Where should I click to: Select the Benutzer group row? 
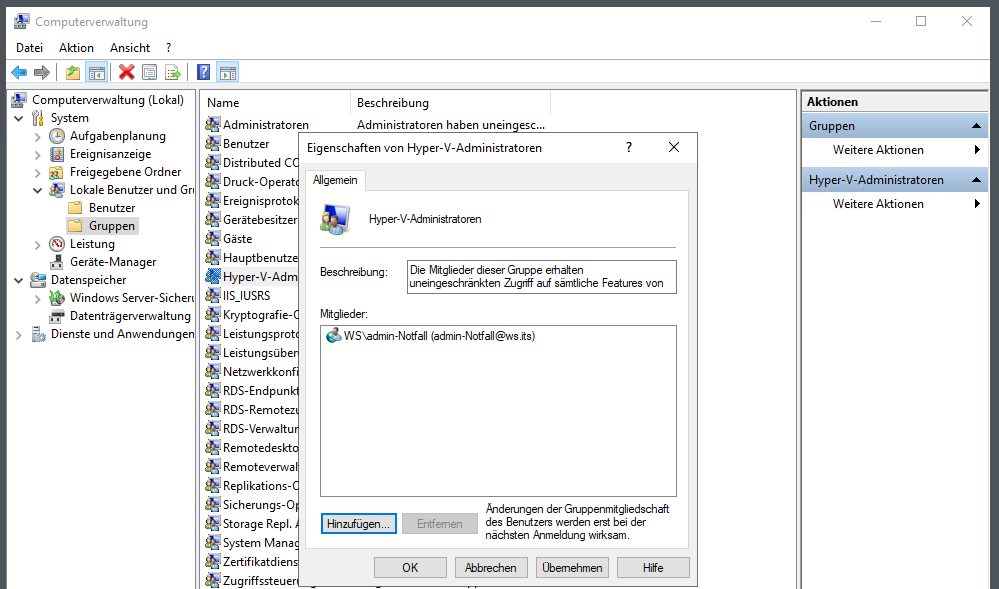[x=246, y=143]
